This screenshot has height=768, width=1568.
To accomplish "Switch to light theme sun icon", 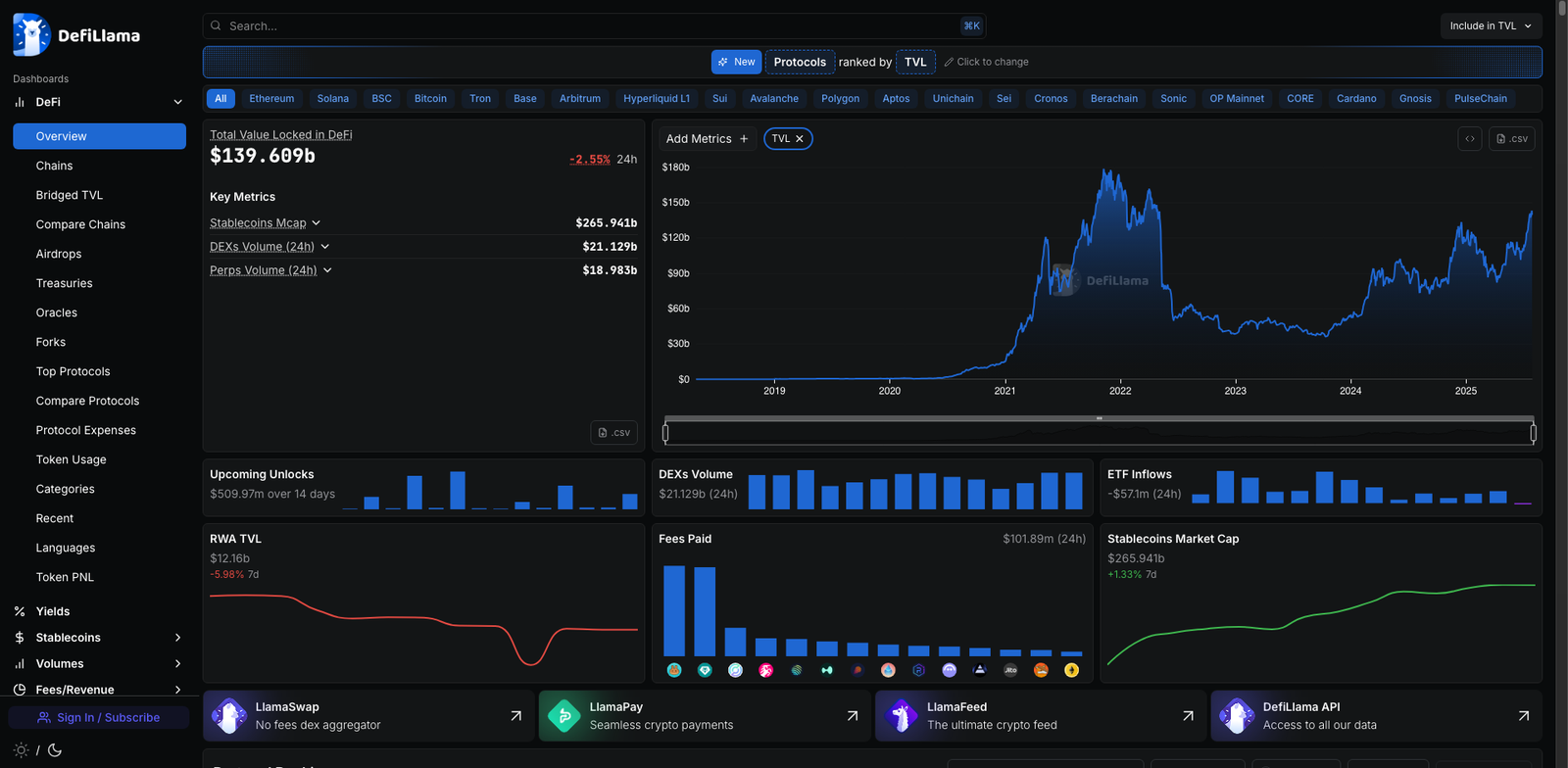I will (21, 750).
